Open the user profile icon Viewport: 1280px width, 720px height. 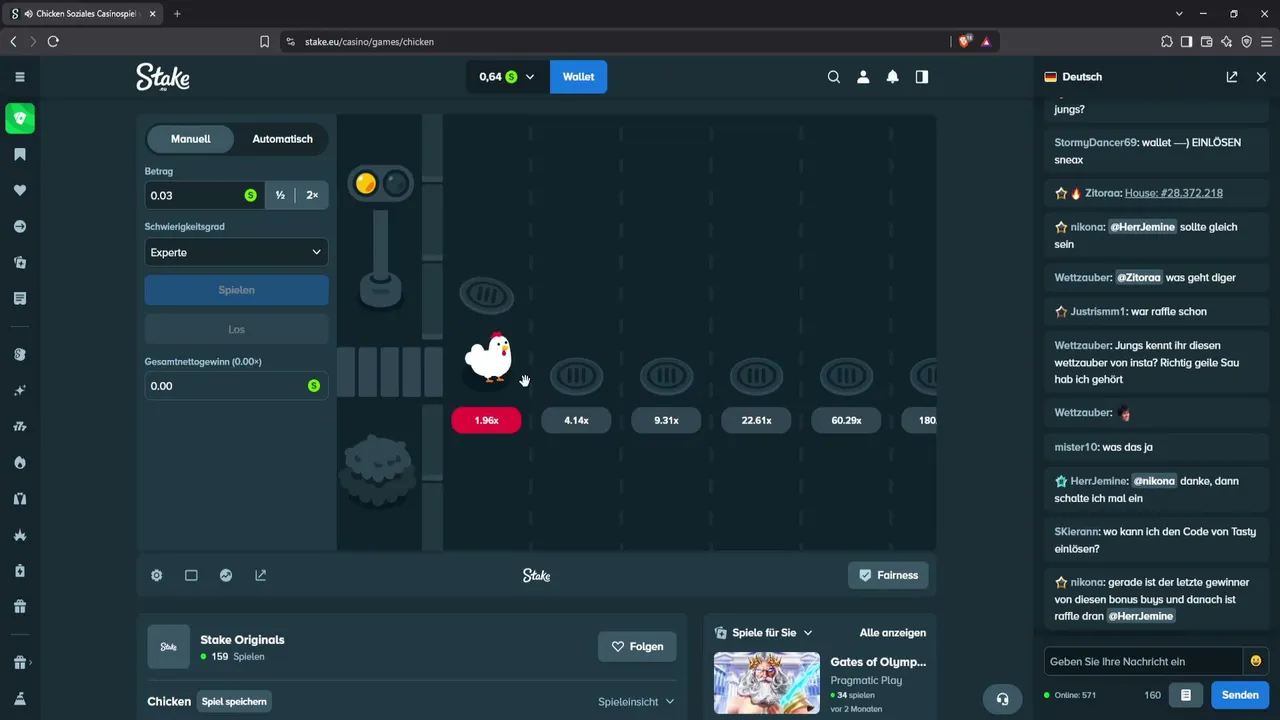[863, 77]
